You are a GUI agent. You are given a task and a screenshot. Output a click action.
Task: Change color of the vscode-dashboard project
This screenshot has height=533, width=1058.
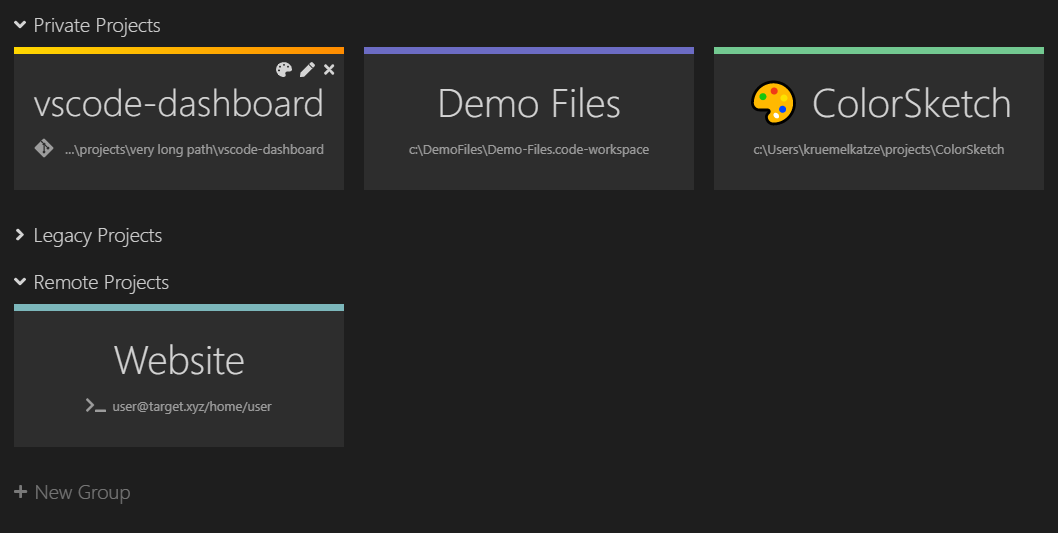coord(284,69)
